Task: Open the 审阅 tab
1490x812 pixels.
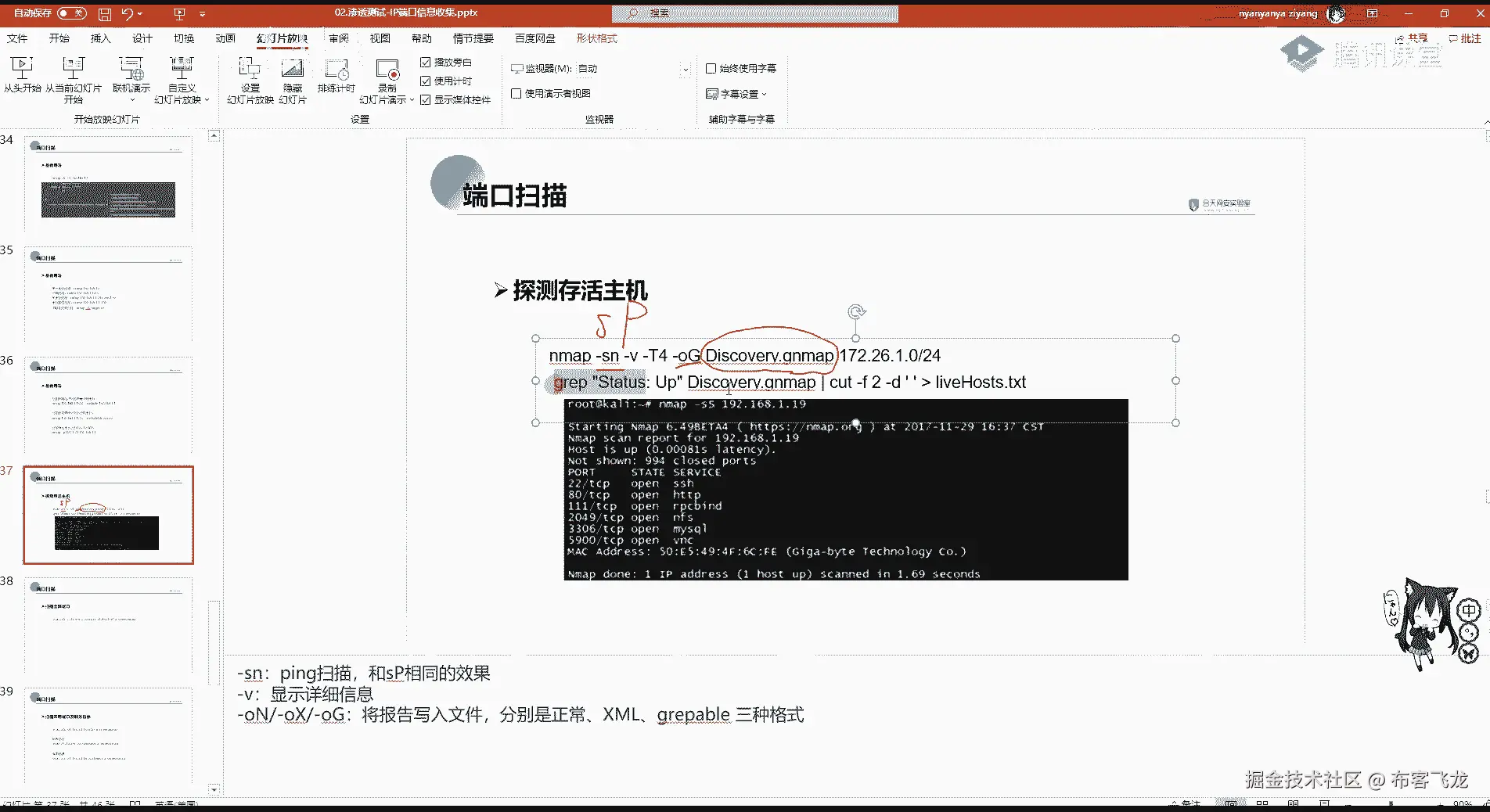Action: [339, 38]
